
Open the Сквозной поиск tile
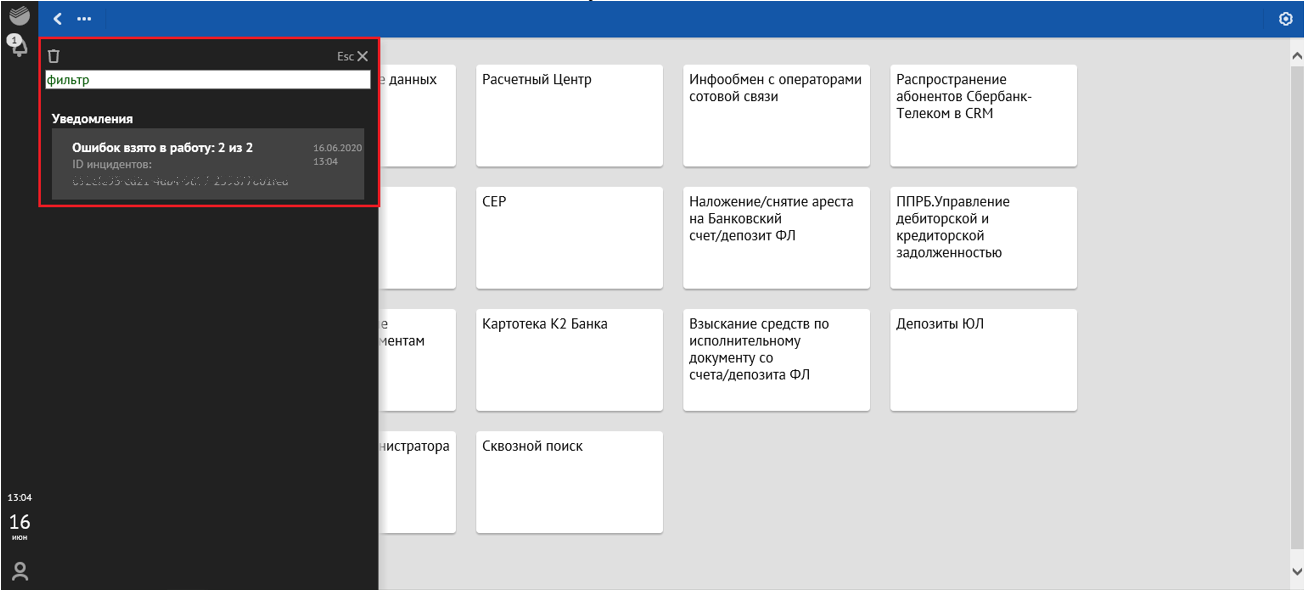click(569, 481)
